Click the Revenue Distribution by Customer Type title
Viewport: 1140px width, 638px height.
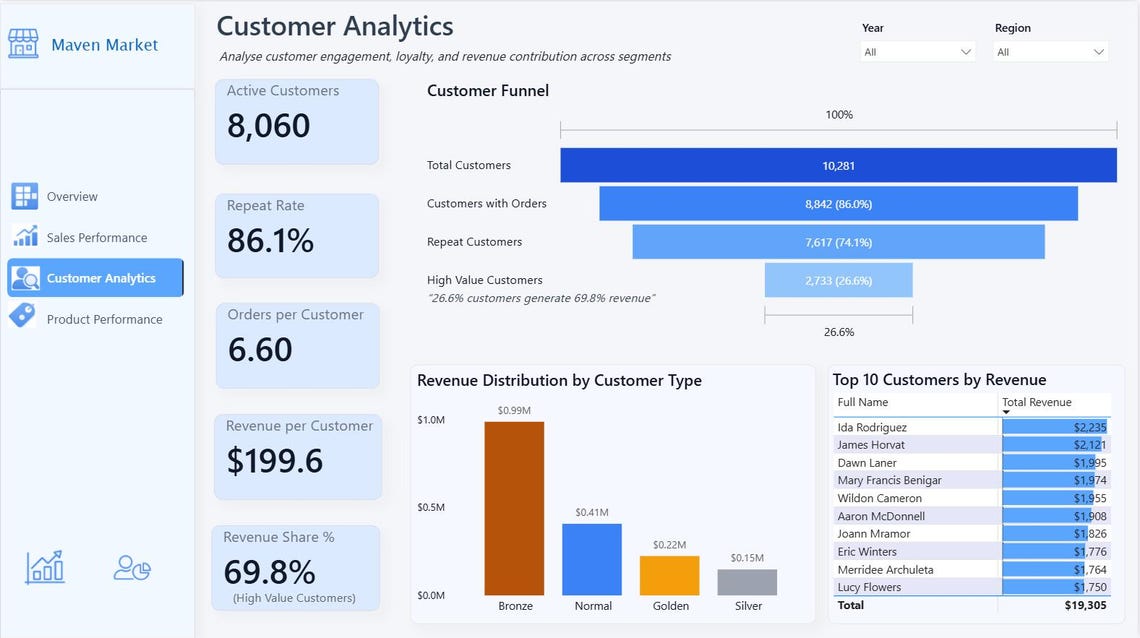(x=559, y=381)
